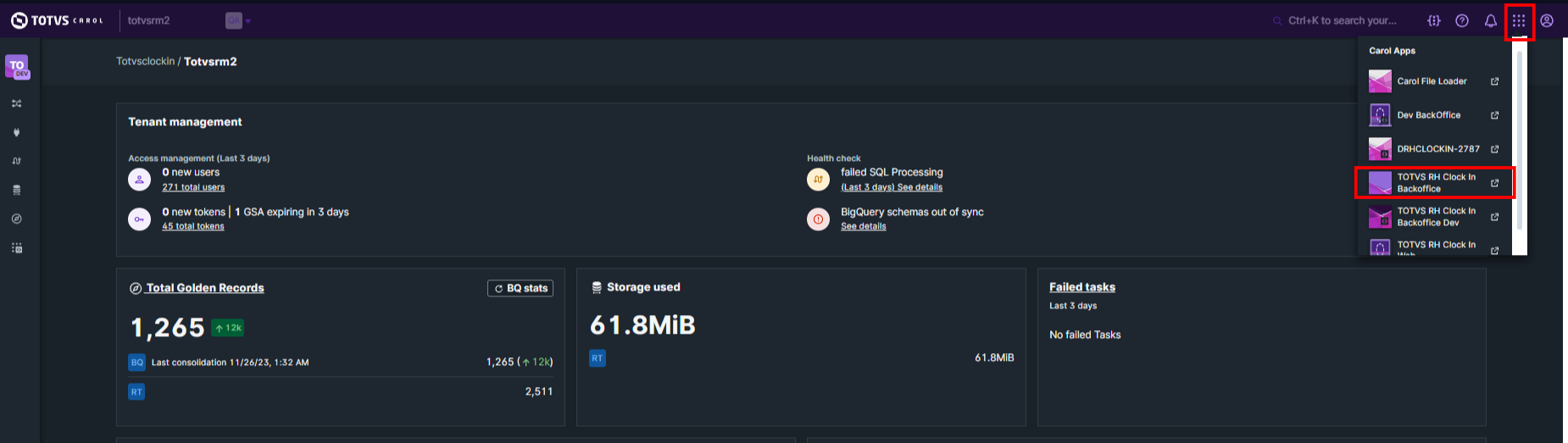Screen dimensions: 1568x443
Task: Select the TO DEV tenant badge in sidebar
Action: click(17, 67)
